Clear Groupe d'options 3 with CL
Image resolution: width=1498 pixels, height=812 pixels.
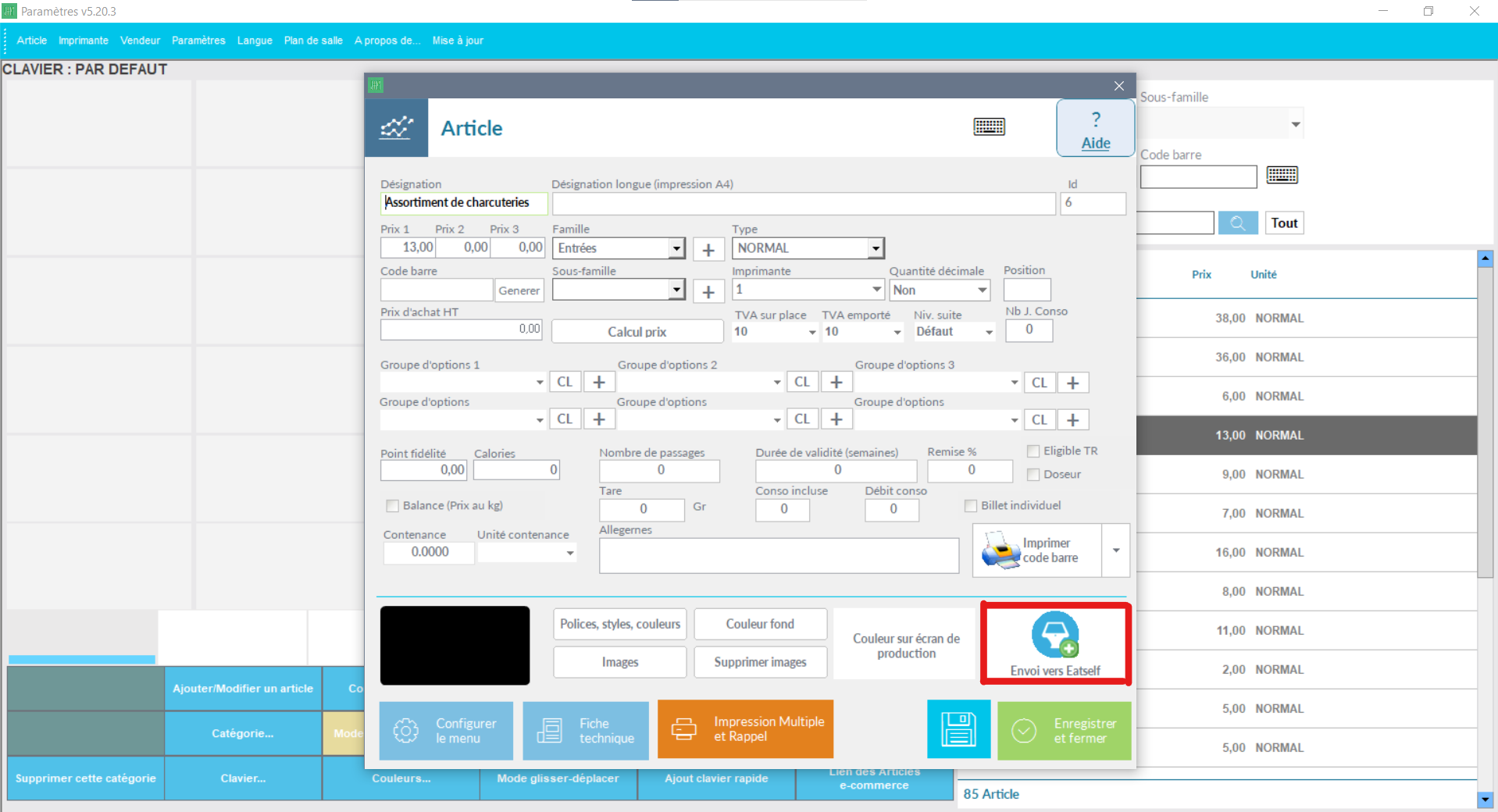click(x=1040, y=383)
